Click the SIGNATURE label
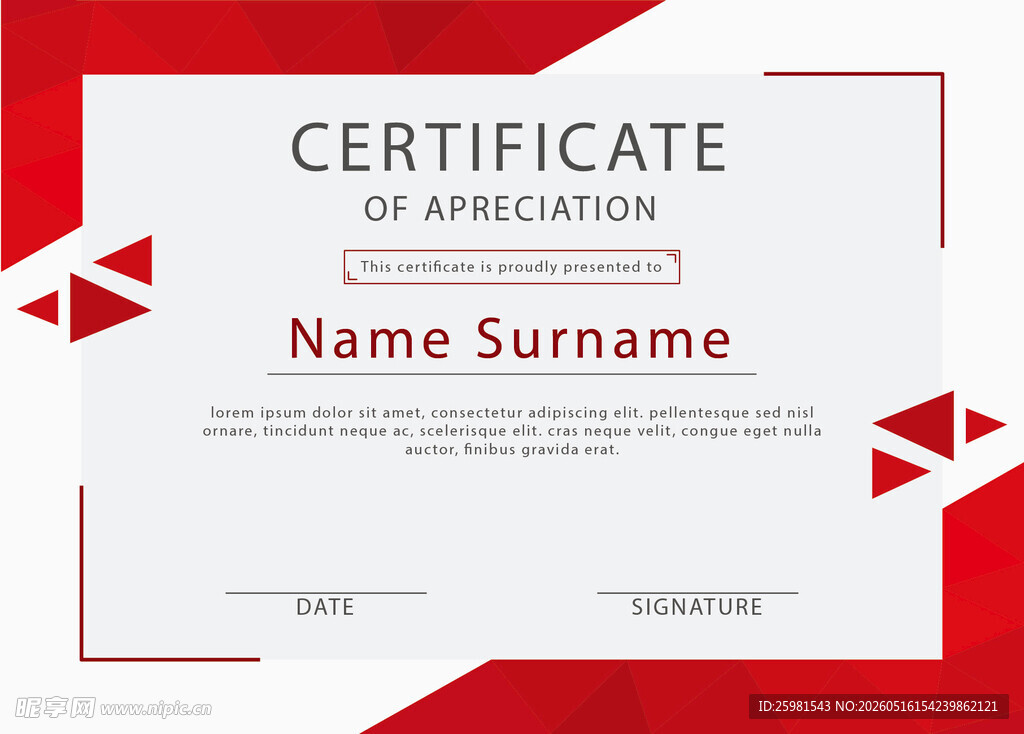Screen dimensions: 1024x734 click(697, 607)
